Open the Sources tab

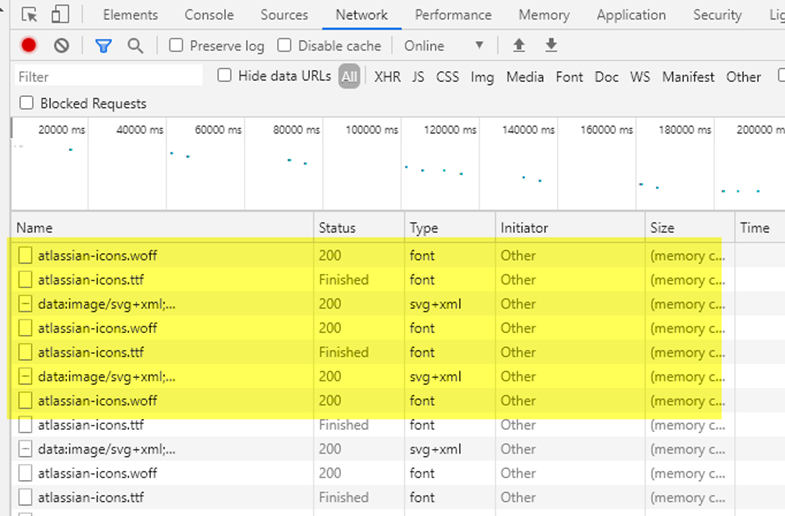coord(284,15)
